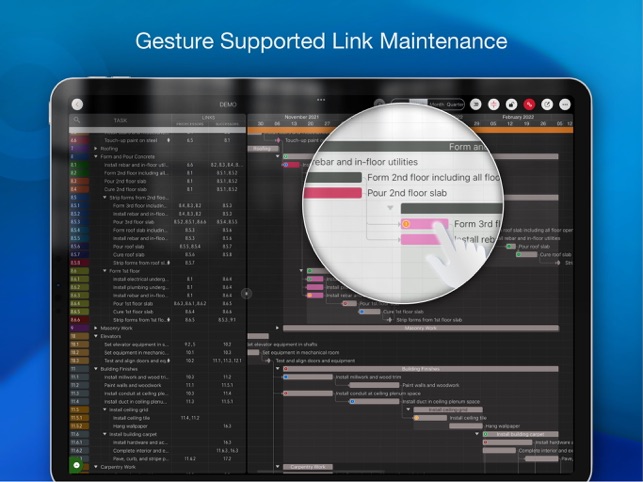Collapse the Building Finishes group
Viewport: 643px width, 482px height.
coord(96,368)
